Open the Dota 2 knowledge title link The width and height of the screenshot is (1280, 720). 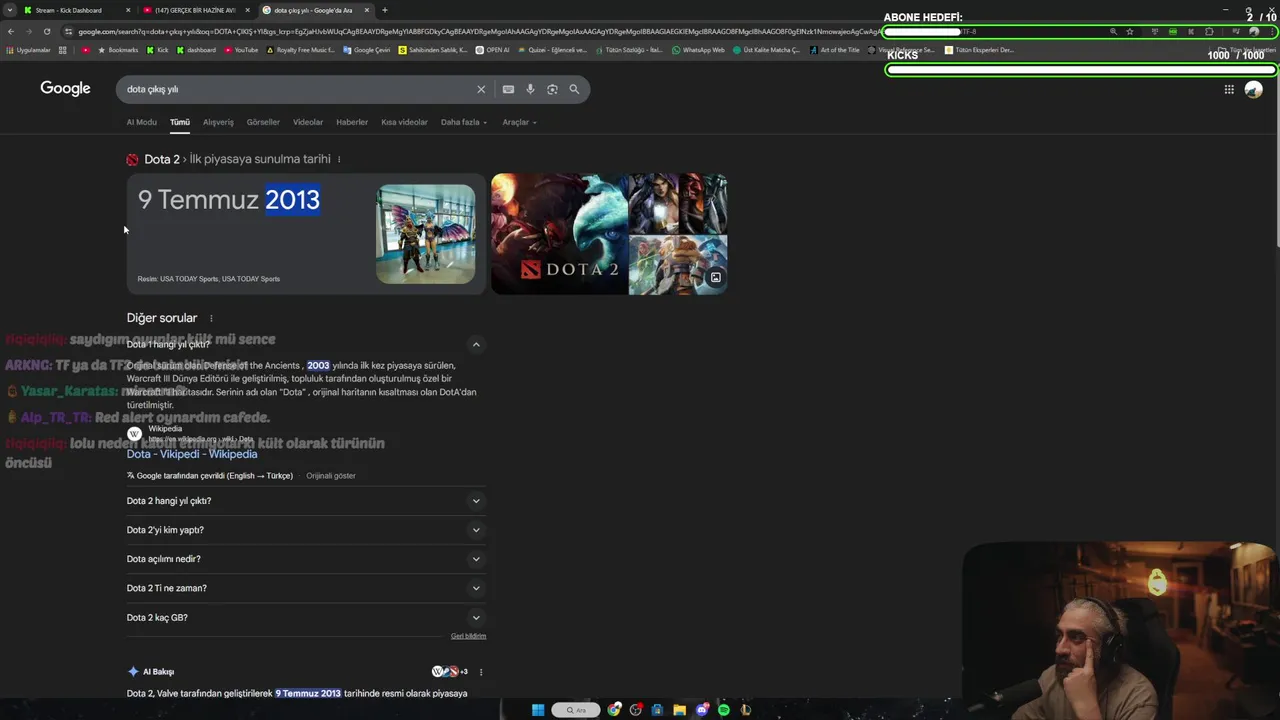click(162, 159)
